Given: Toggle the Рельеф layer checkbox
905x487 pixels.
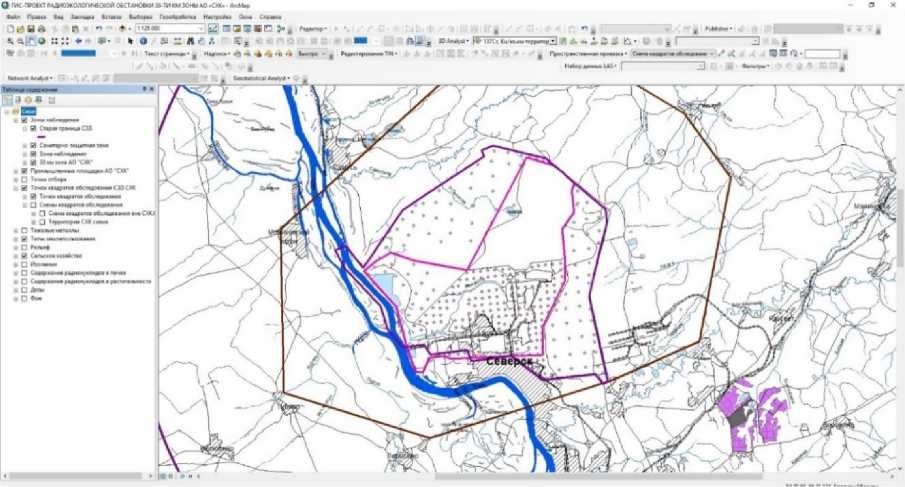Looking at the screenshot, I should tap(24, 248).
